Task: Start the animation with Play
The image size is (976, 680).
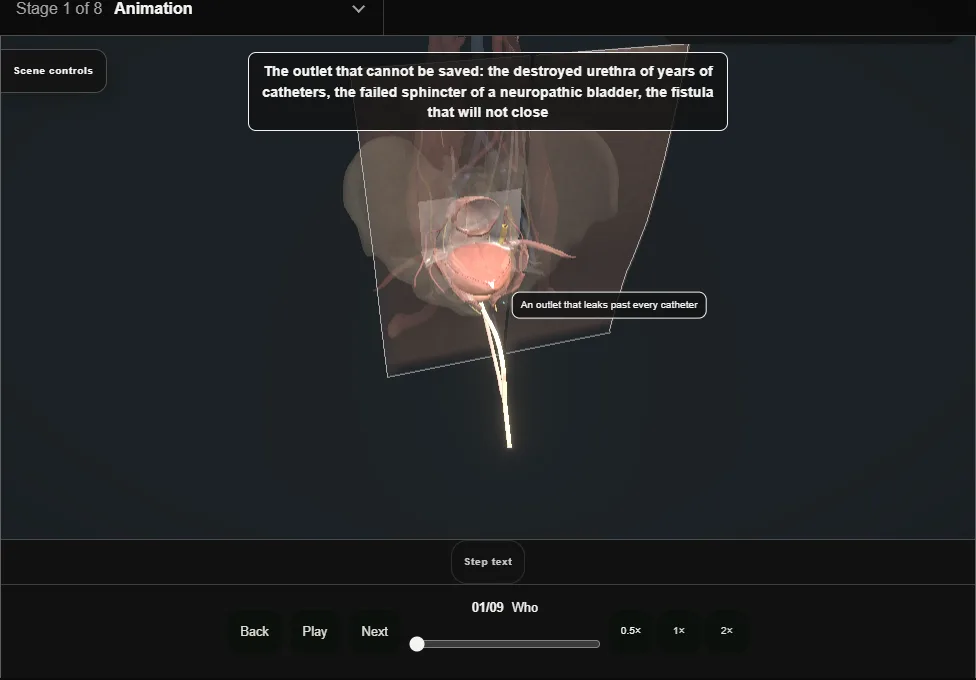Action: (x=315, y=631)
